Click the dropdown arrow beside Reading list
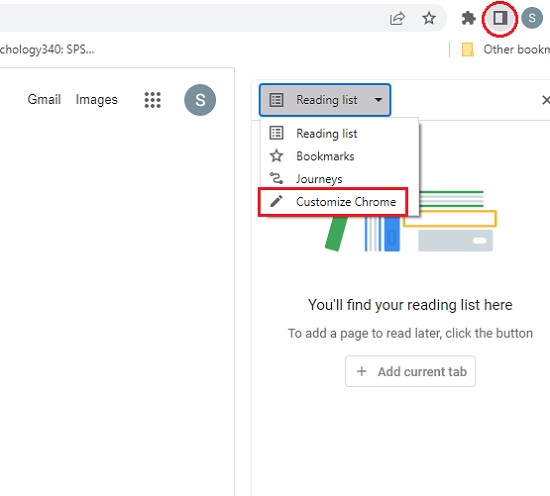 (378, 100)
